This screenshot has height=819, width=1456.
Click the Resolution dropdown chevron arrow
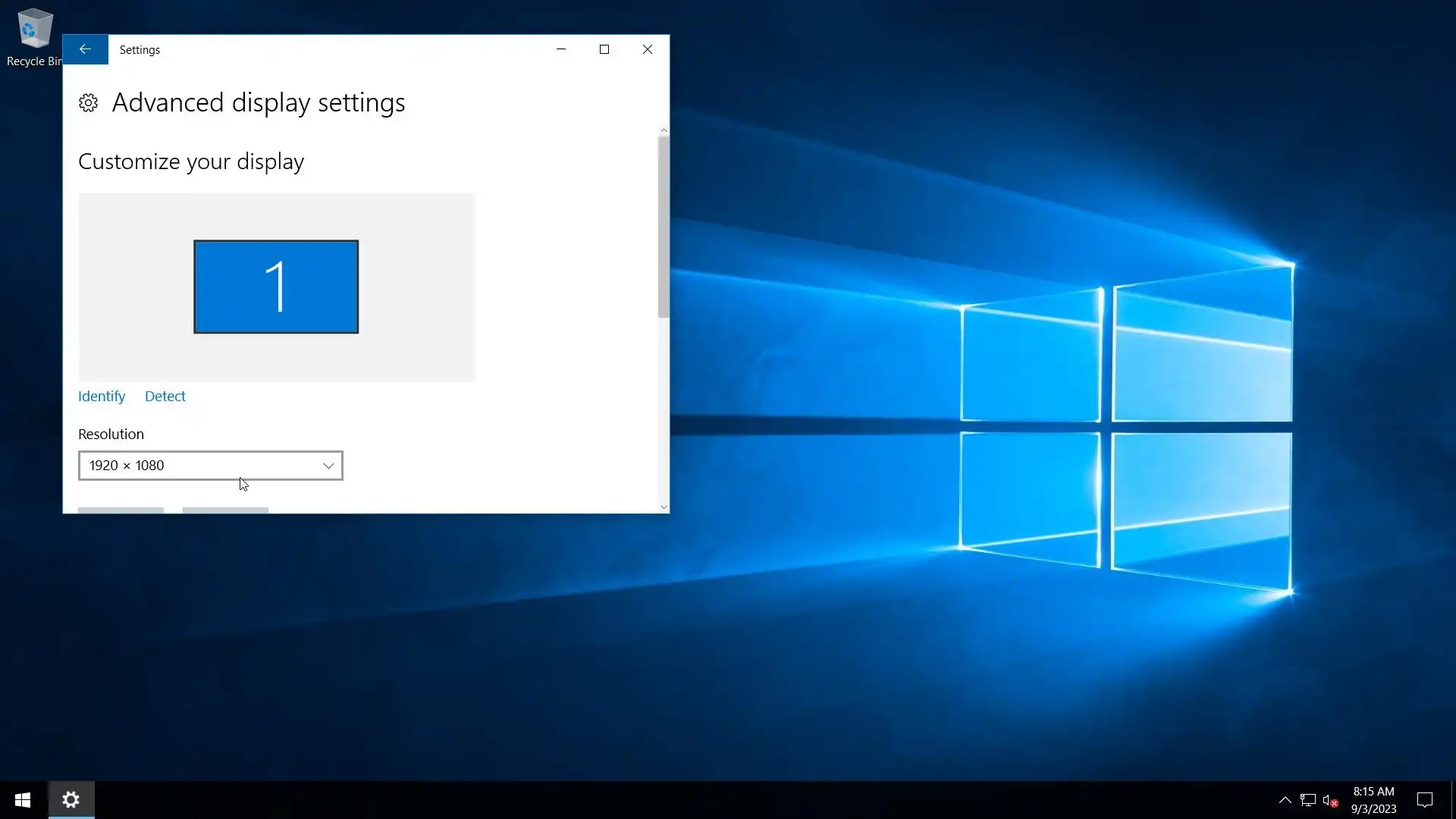tap(328, 466)
